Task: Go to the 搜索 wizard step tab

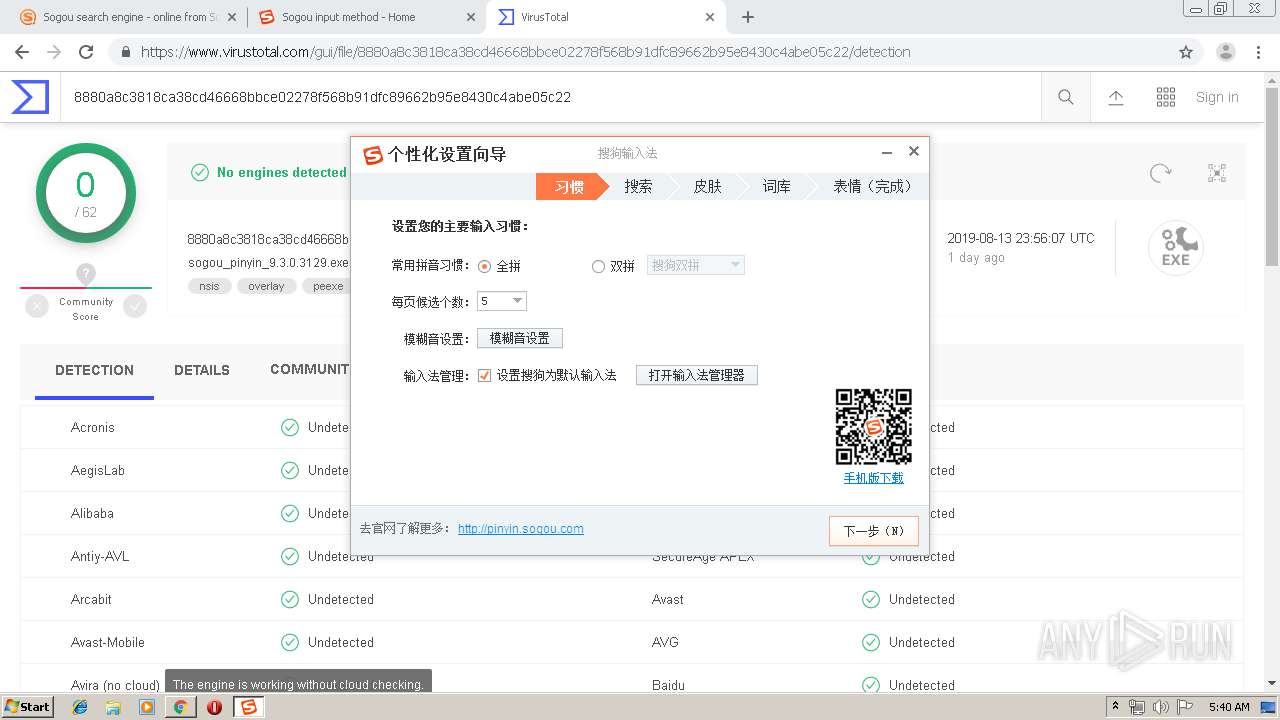Action: [x=638, y=186]
